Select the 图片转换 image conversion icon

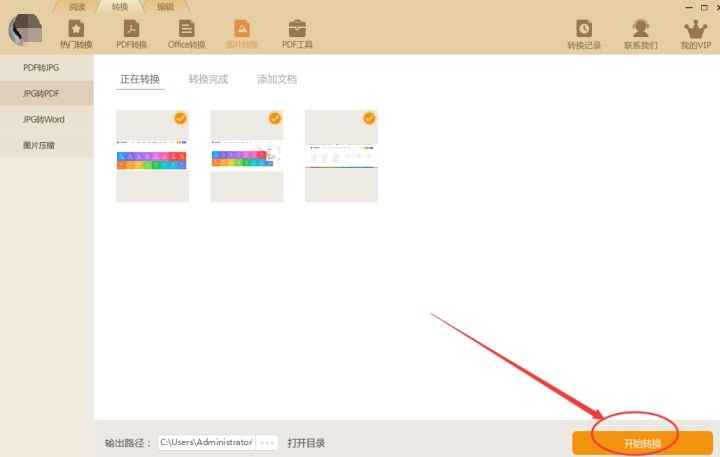click(242, 34)
